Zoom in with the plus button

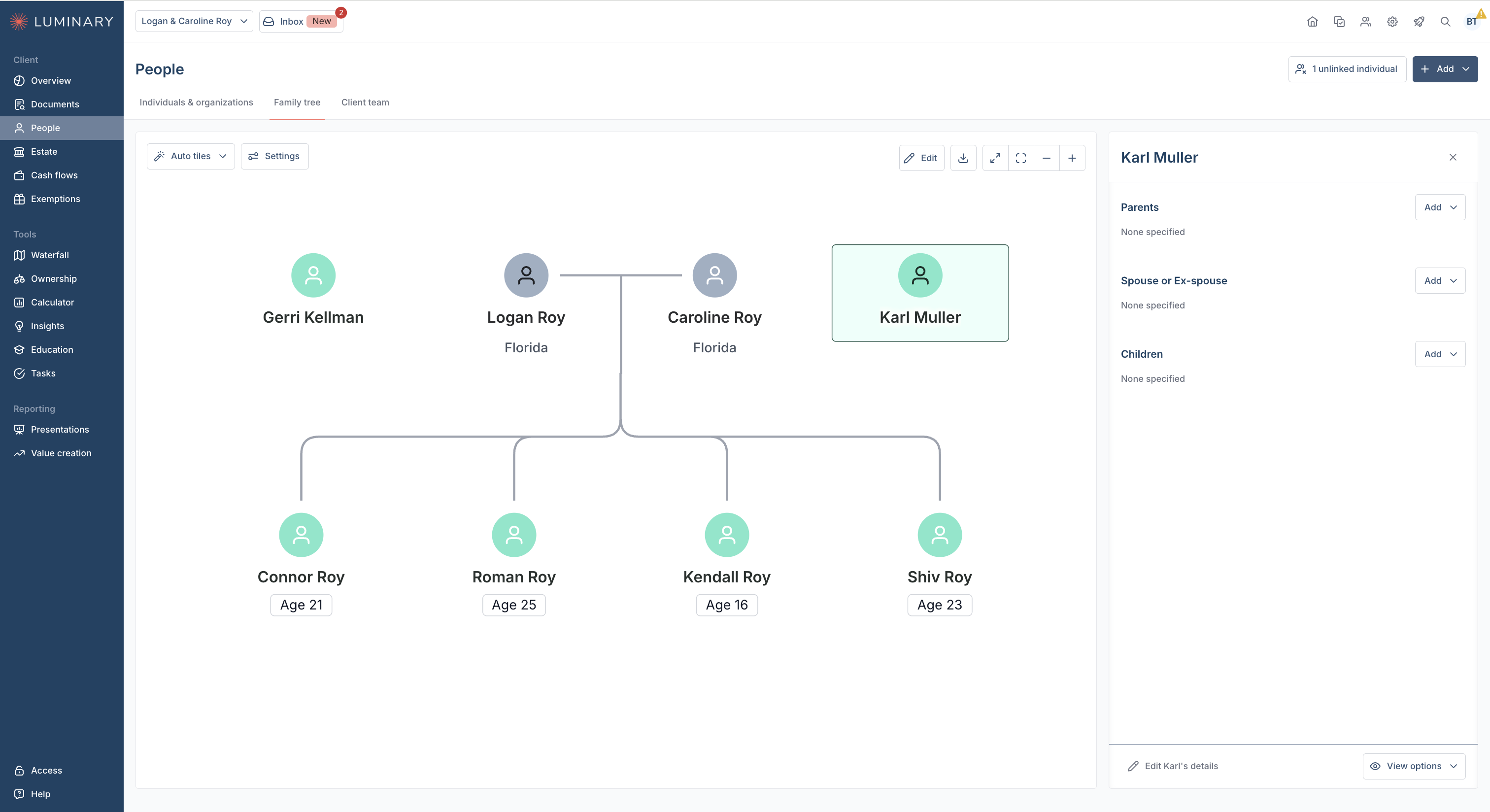point(1072,158)
